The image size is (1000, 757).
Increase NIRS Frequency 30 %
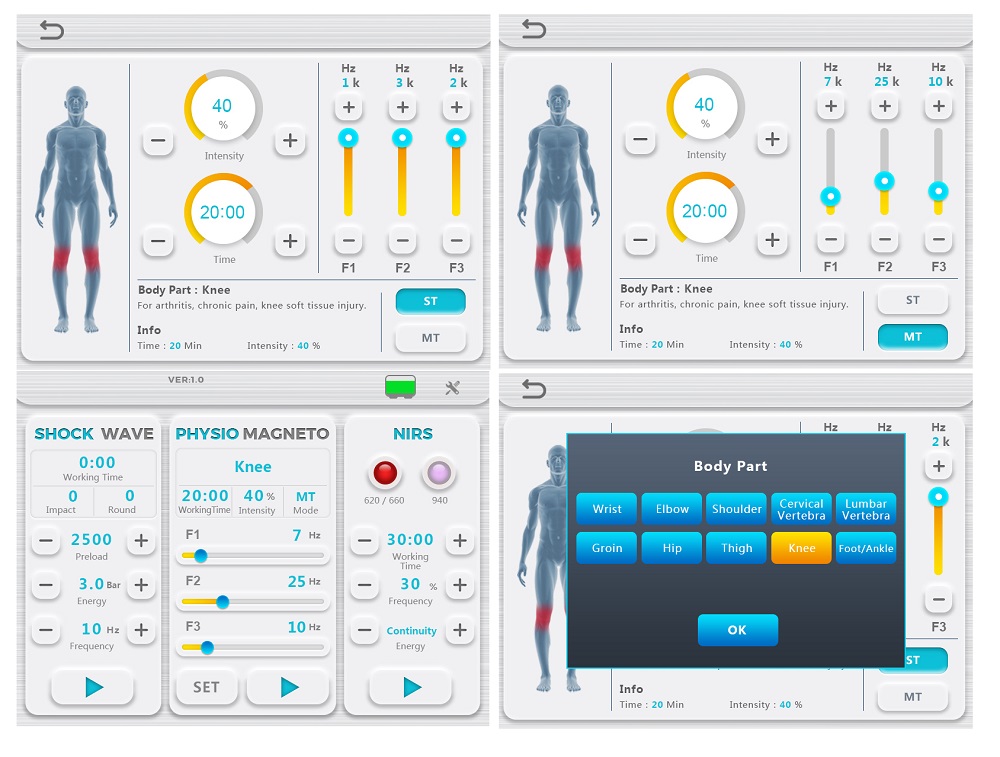click(459, 585)
